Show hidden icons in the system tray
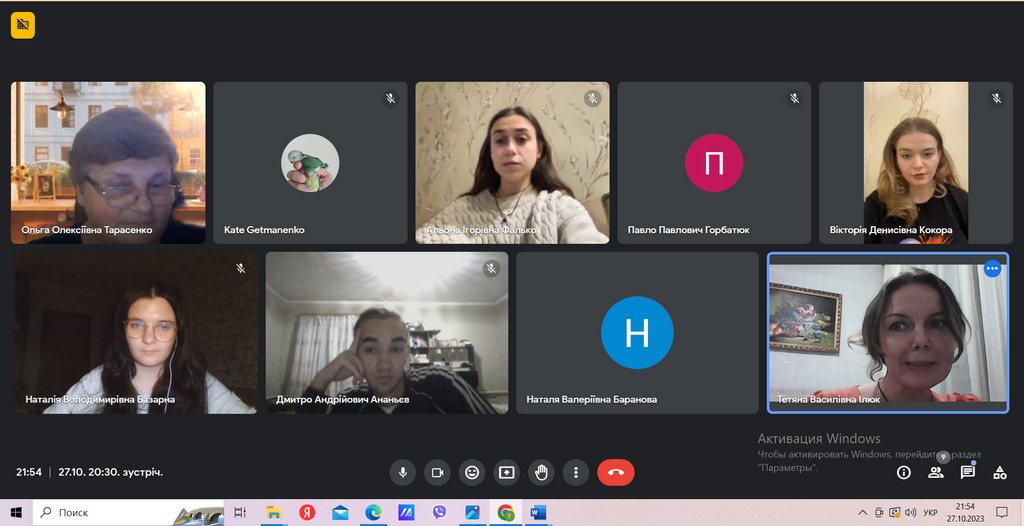Image resolution: width=1024 pixels, height=526 pixels. (863, 513)
